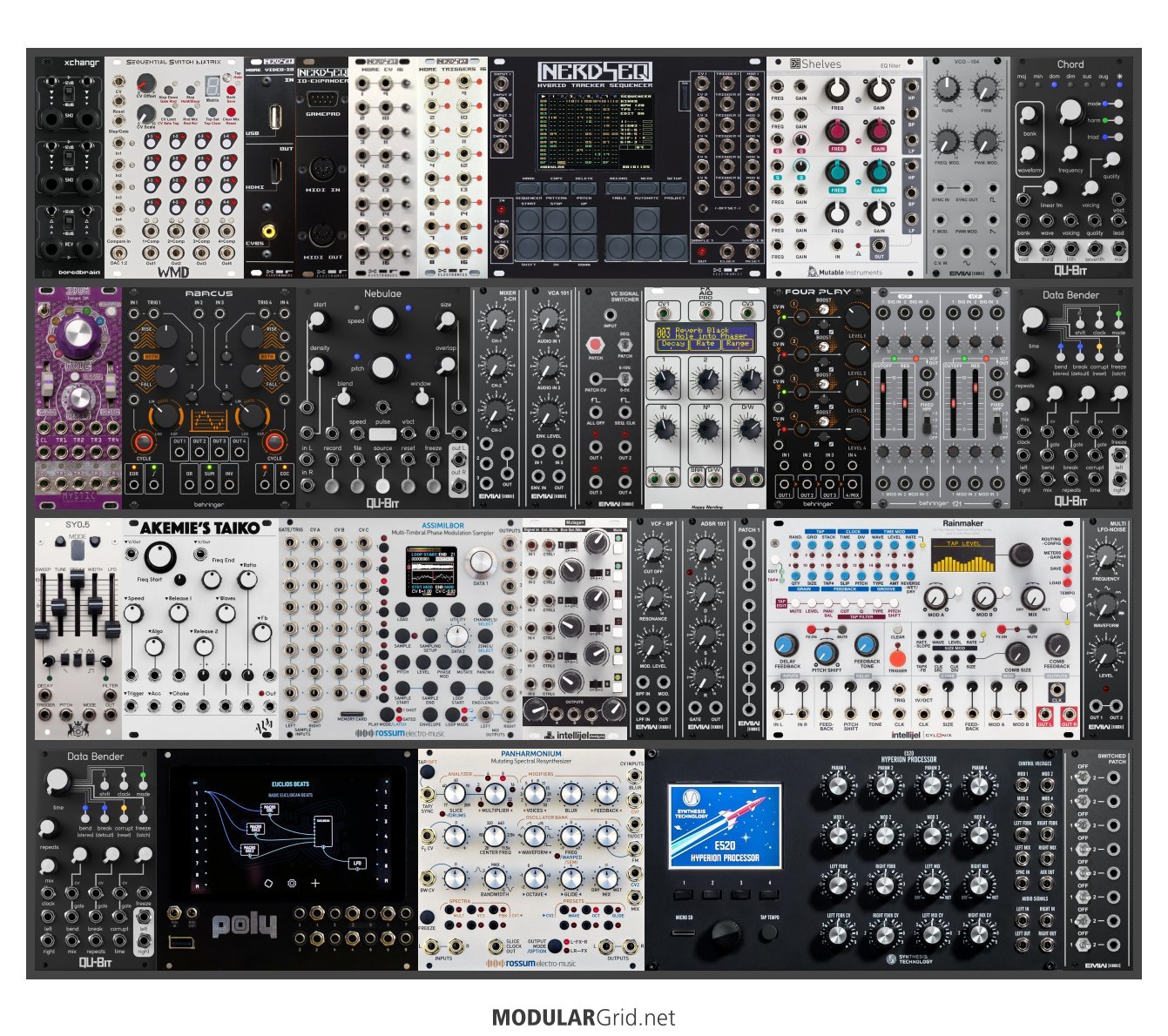Image resolution: width=1168 pixels, height=1036 pixels.
Task: Click the Matrix digit display on Sequential Switch Matrix
Action: pyautogui.click(x=211, y=88)
